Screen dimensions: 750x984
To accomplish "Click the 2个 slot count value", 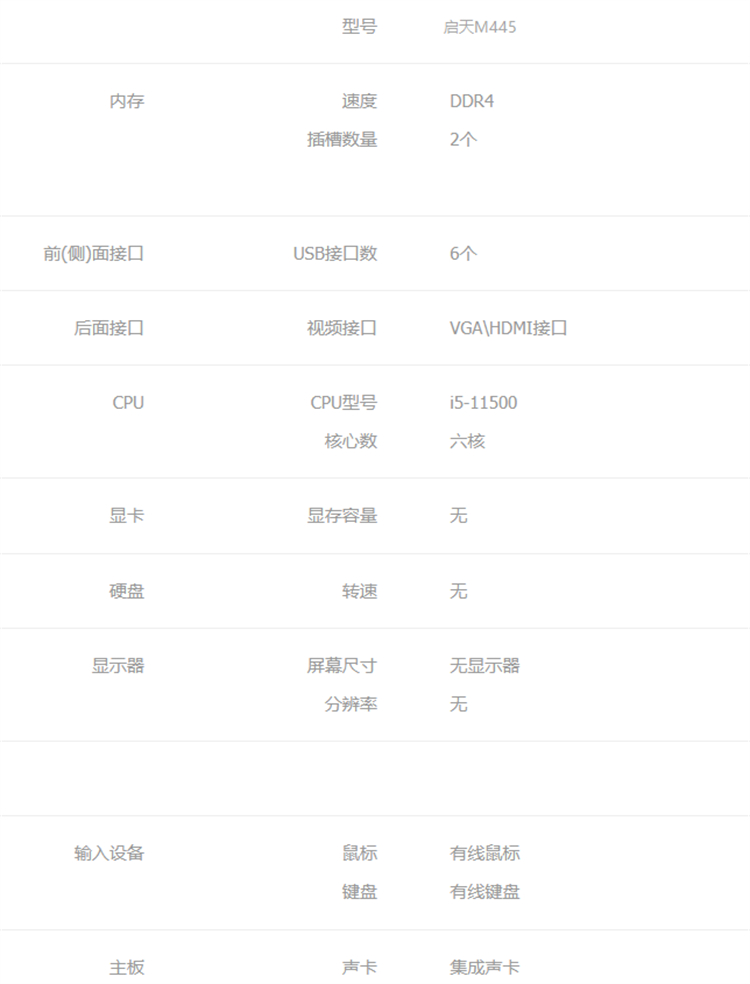I will (x=463, y=140).
